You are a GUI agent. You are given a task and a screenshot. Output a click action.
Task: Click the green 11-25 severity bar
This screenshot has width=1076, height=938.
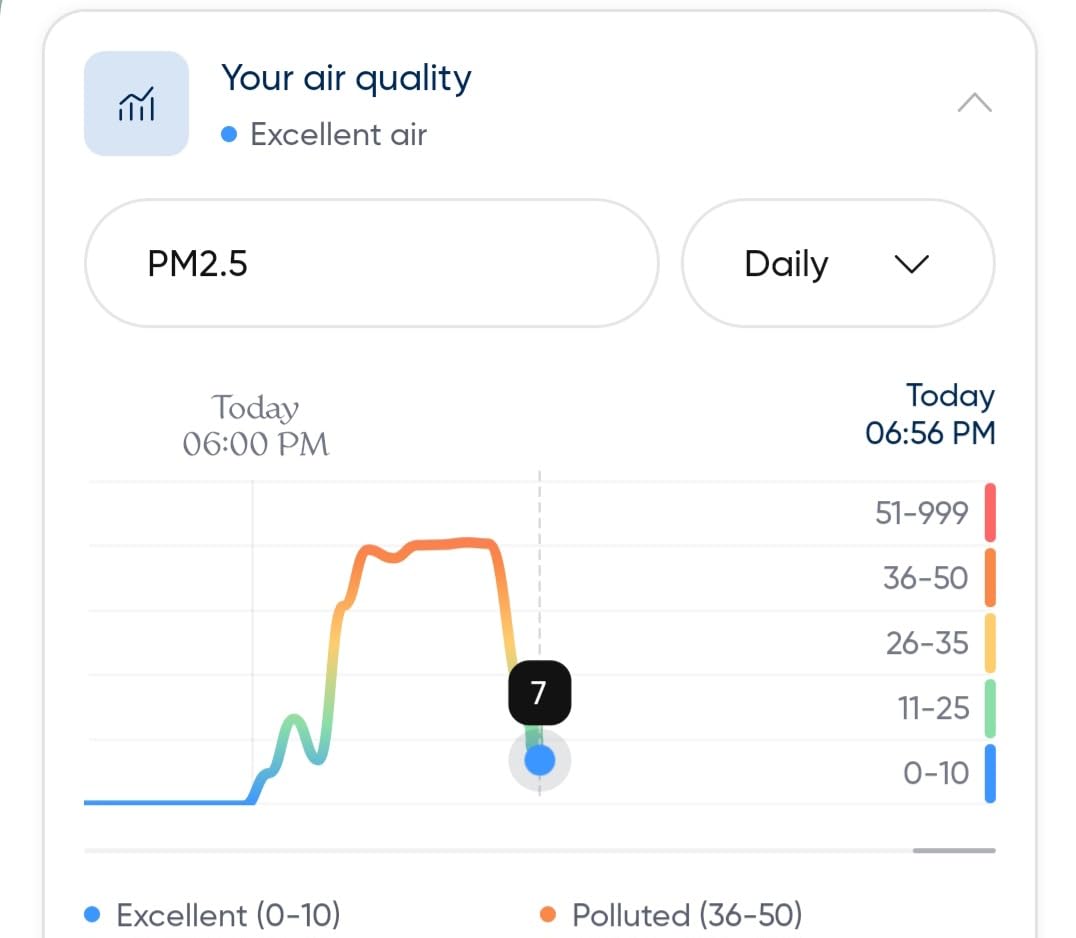(x=988, y=708)
